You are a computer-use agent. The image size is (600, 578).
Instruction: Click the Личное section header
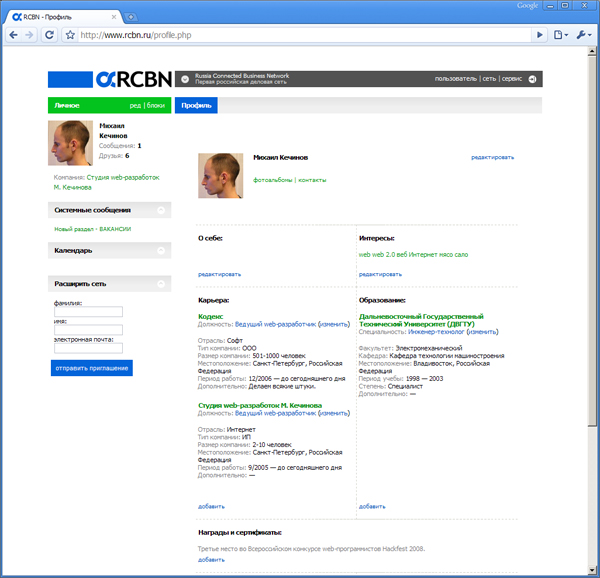click(x=67, y=106)
